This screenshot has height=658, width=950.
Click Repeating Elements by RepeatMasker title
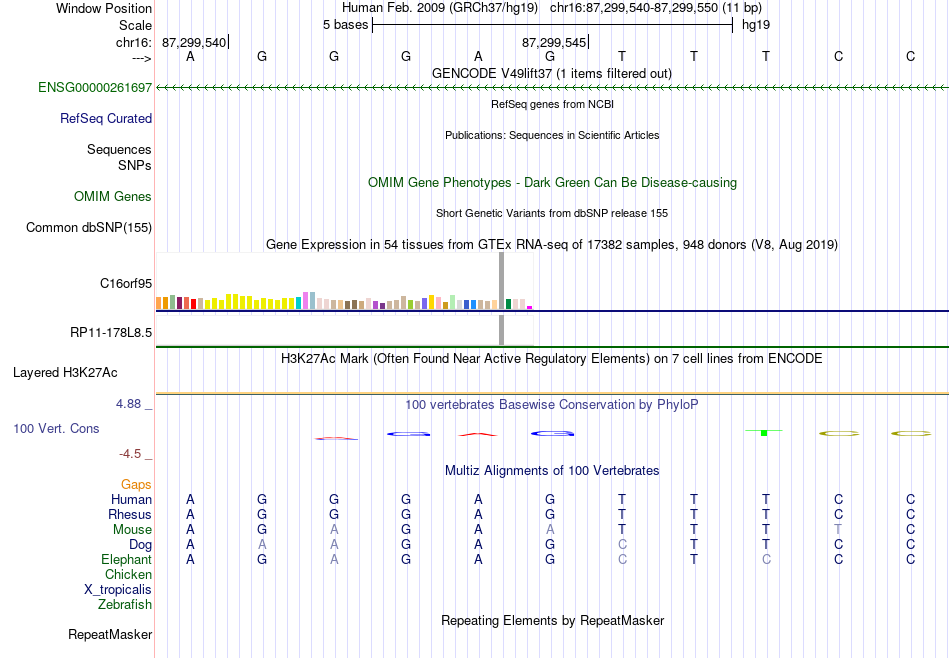click(553, 621)
